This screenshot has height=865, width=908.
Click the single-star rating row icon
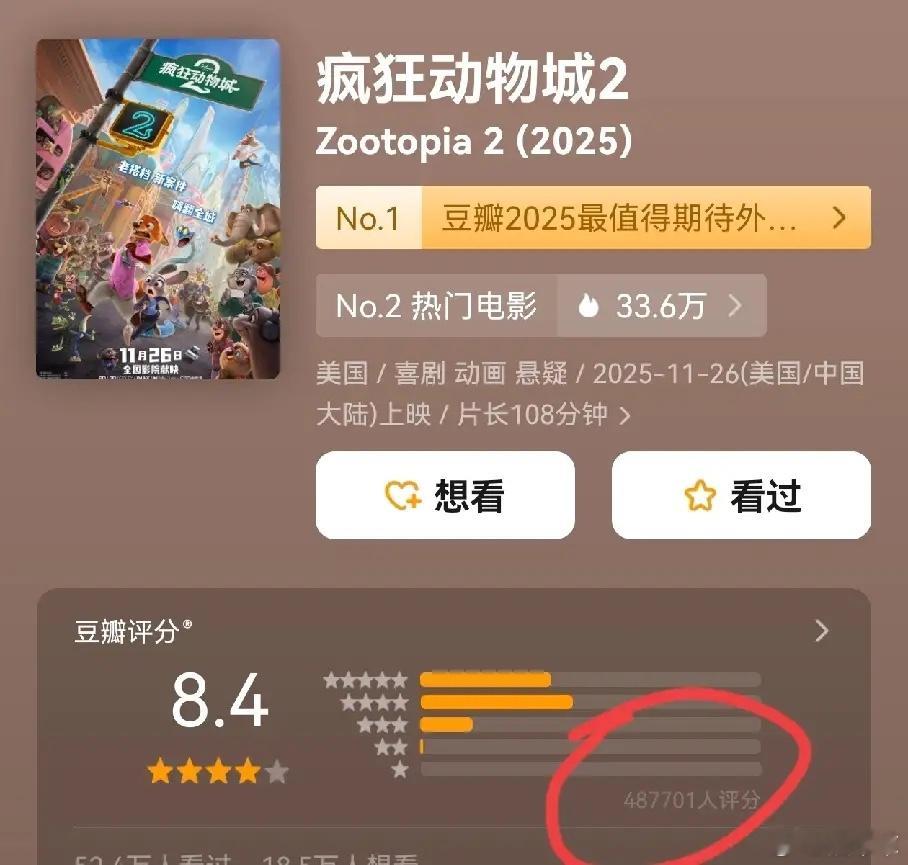(400, 770)
